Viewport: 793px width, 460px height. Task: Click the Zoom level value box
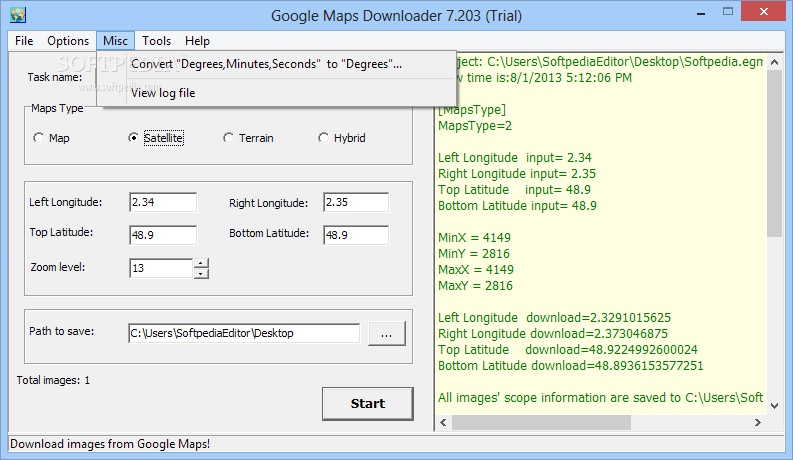[161, 268]
